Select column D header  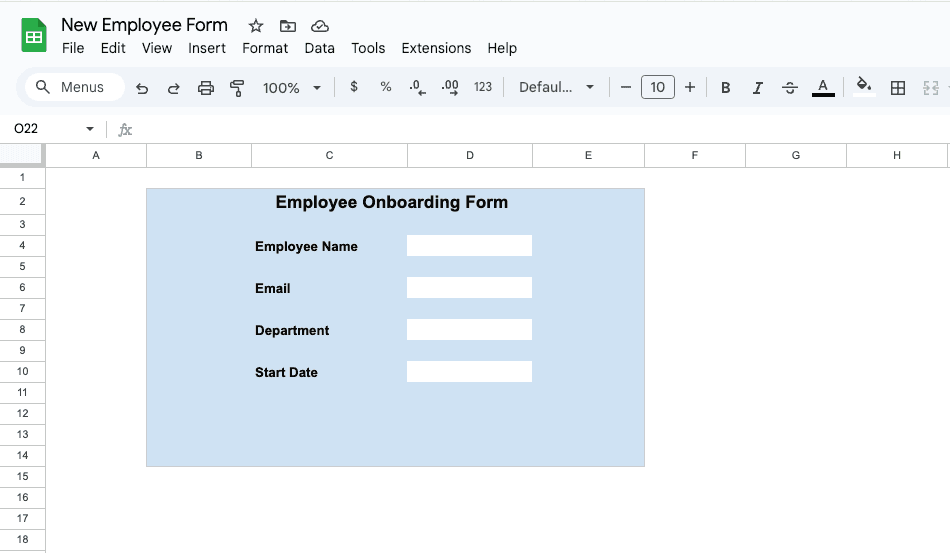pos(470,156)
